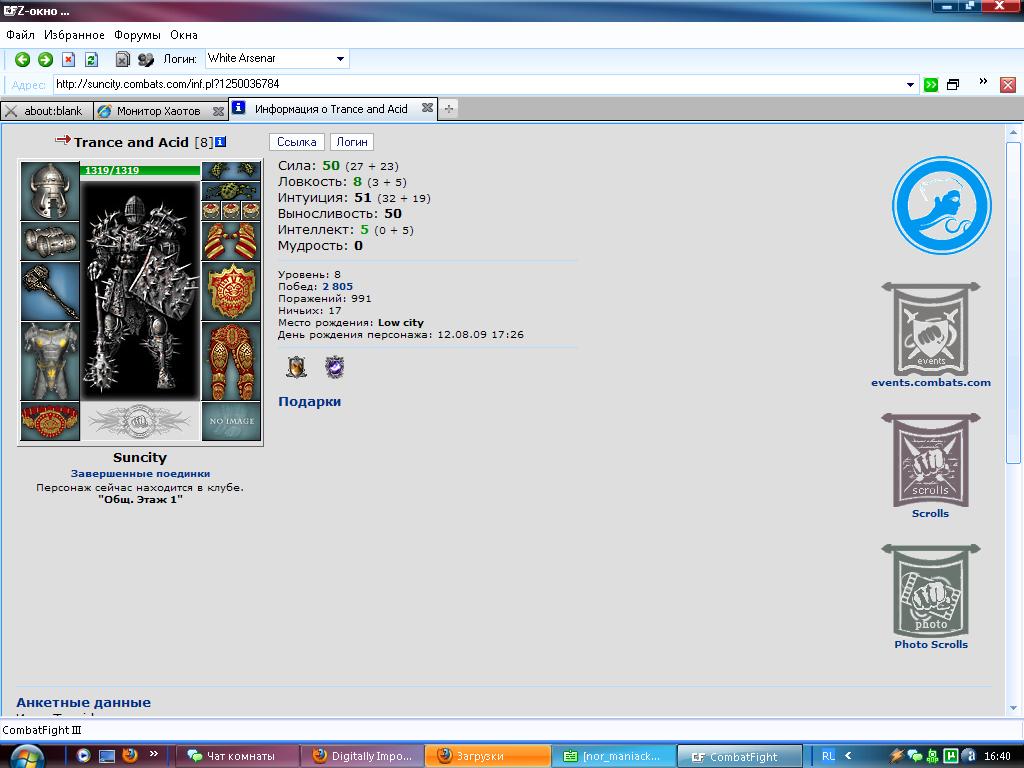Open the Windows Start button
The height and width of the screenshot is (768, 1024).
tap(26, 758)
